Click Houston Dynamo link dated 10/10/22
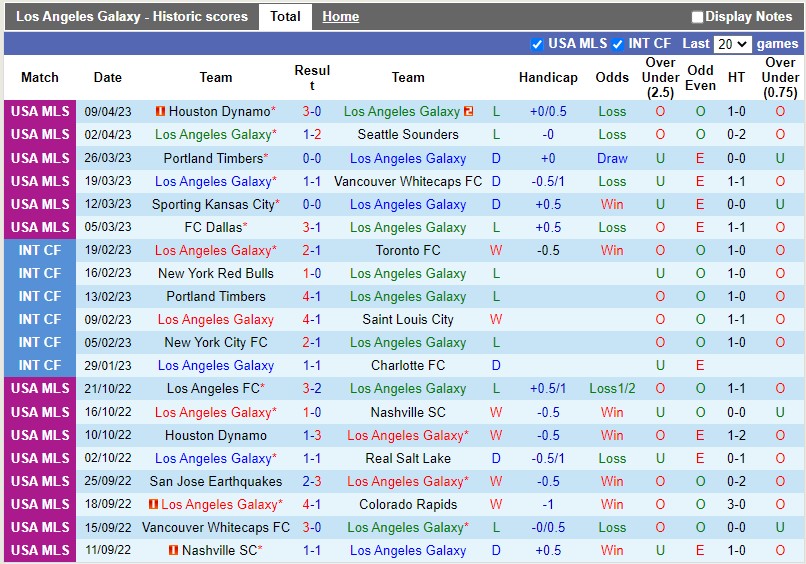This screenshot has height=564, width=806. point(216,435)
